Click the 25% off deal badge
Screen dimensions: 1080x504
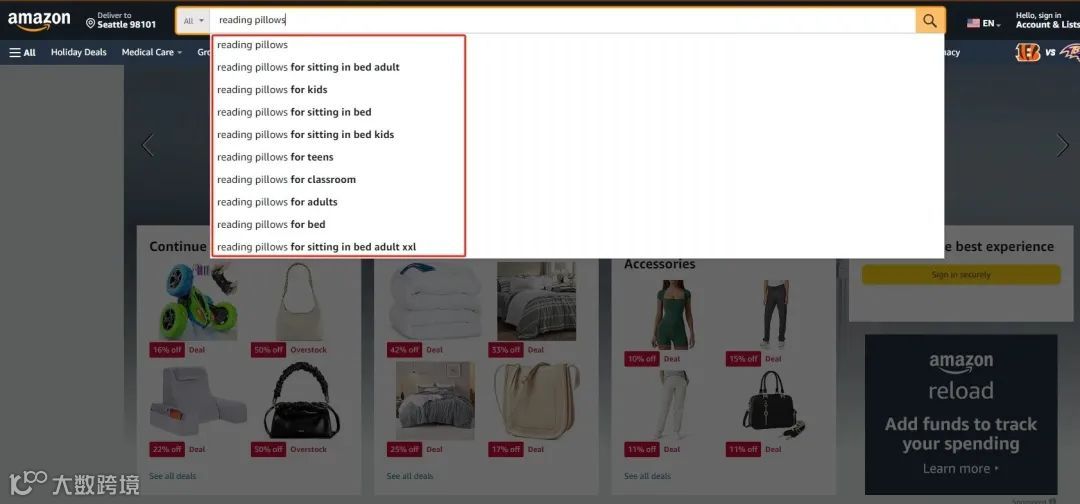coord(404,449)
